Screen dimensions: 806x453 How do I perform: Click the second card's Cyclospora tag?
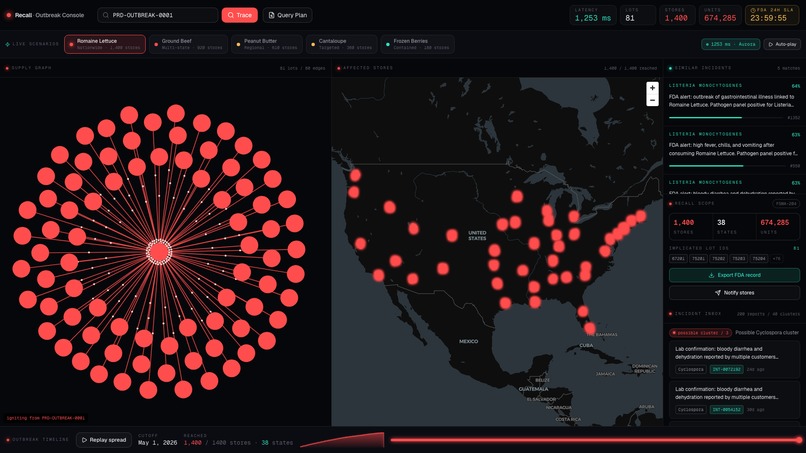coord(690,410)
